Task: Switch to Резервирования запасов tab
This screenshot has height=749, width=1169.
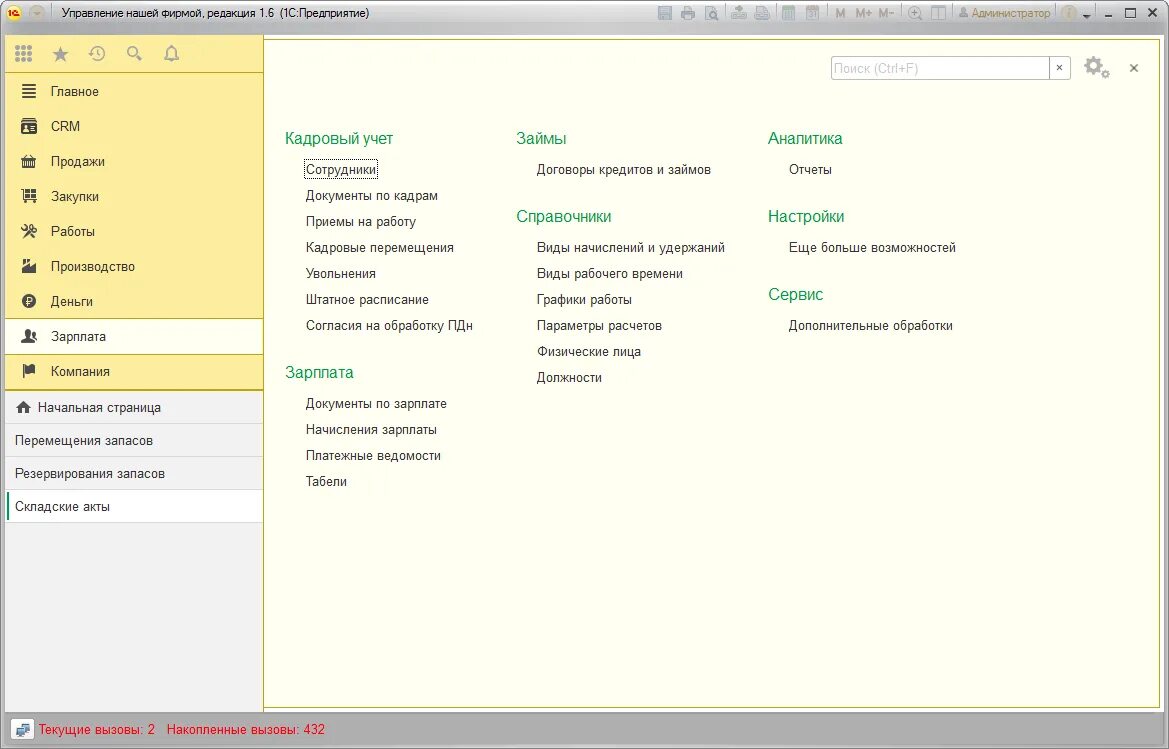Action: point(134,473)
